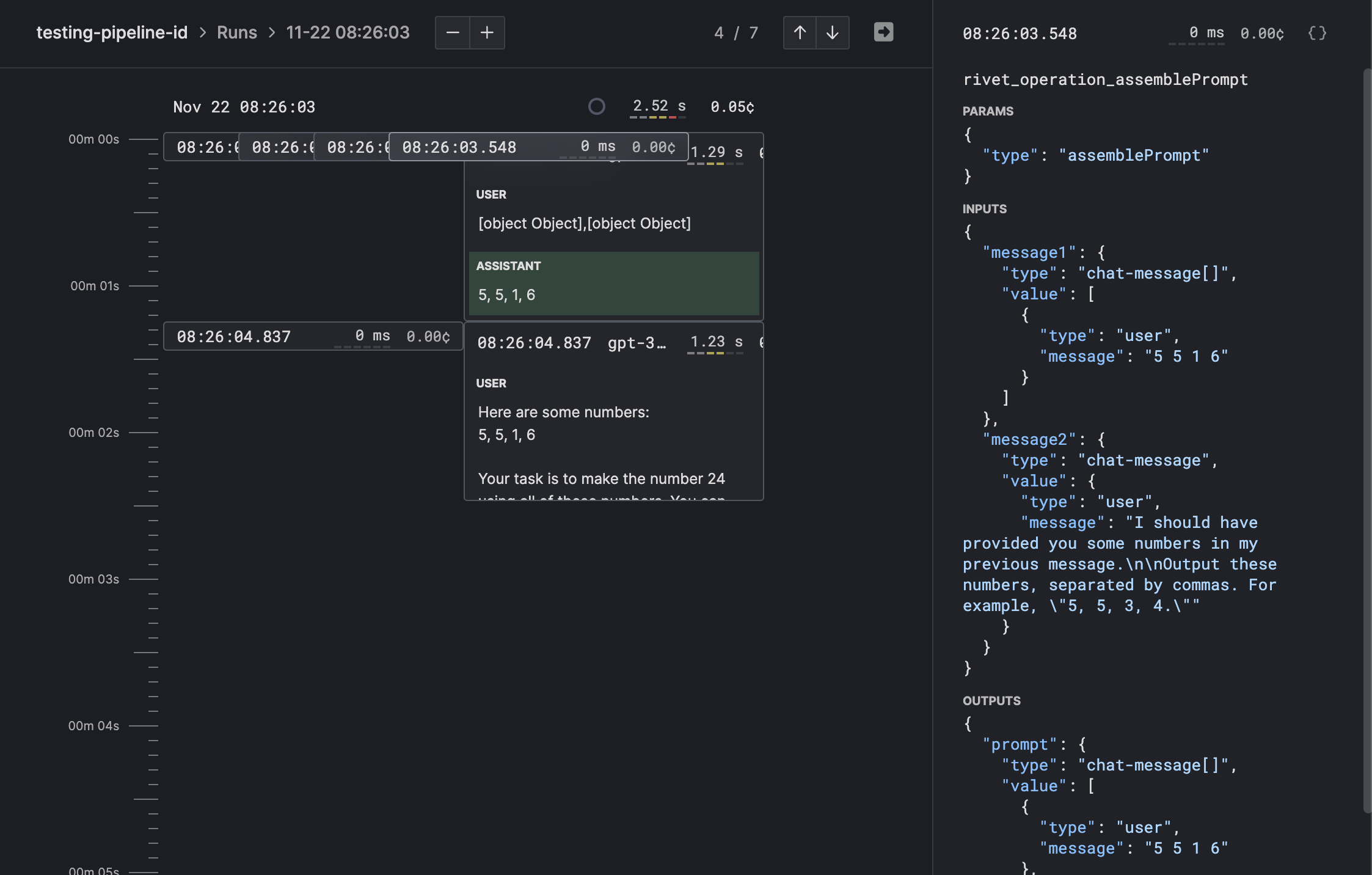Viewport: 1372px width, 875px height.
Task: Click the OUTPUTS section heading
Action: [x=991, y=701]
